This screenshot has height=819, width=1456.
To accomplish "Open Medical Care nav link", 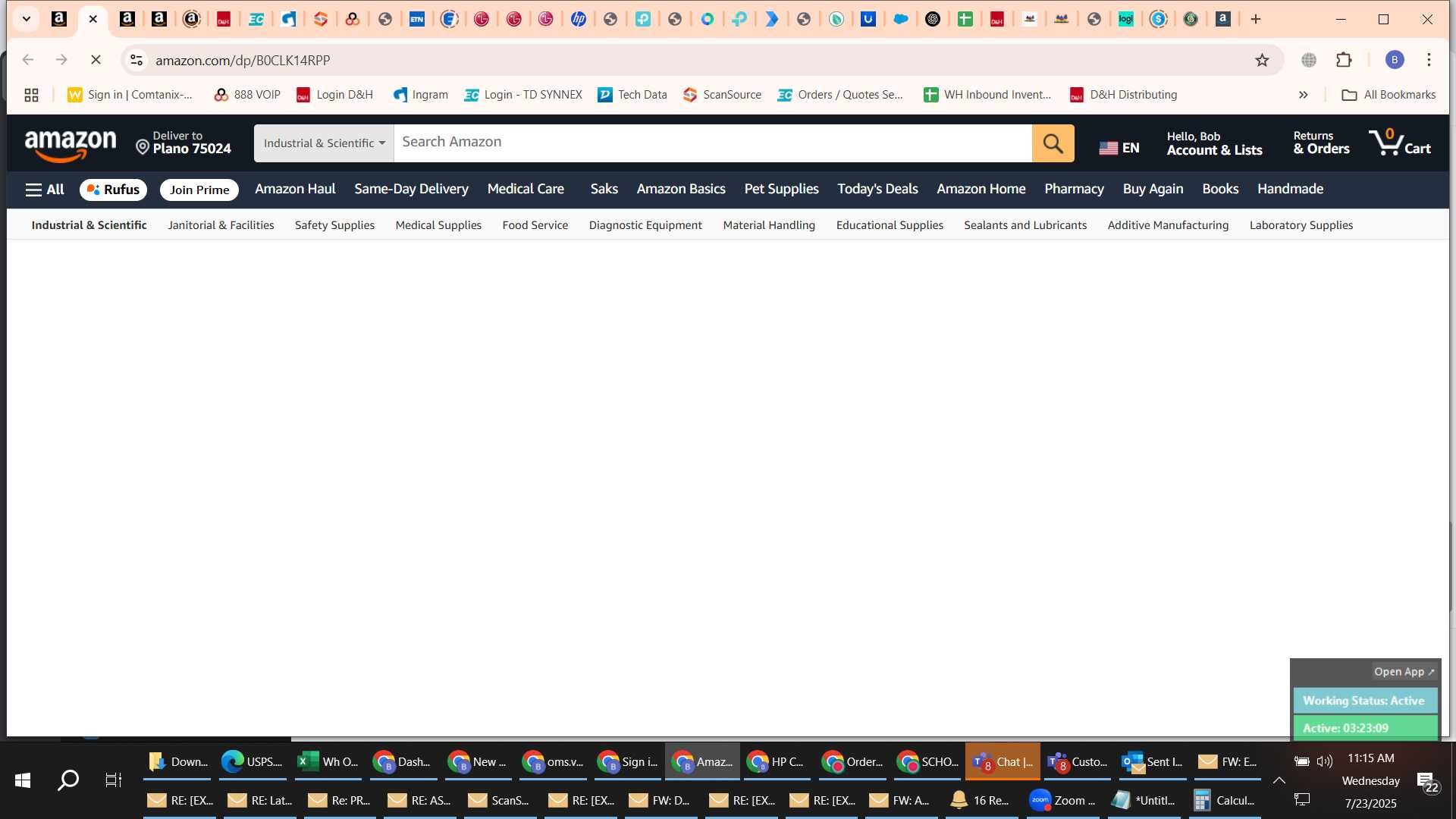I will click(x=526, y=189).
